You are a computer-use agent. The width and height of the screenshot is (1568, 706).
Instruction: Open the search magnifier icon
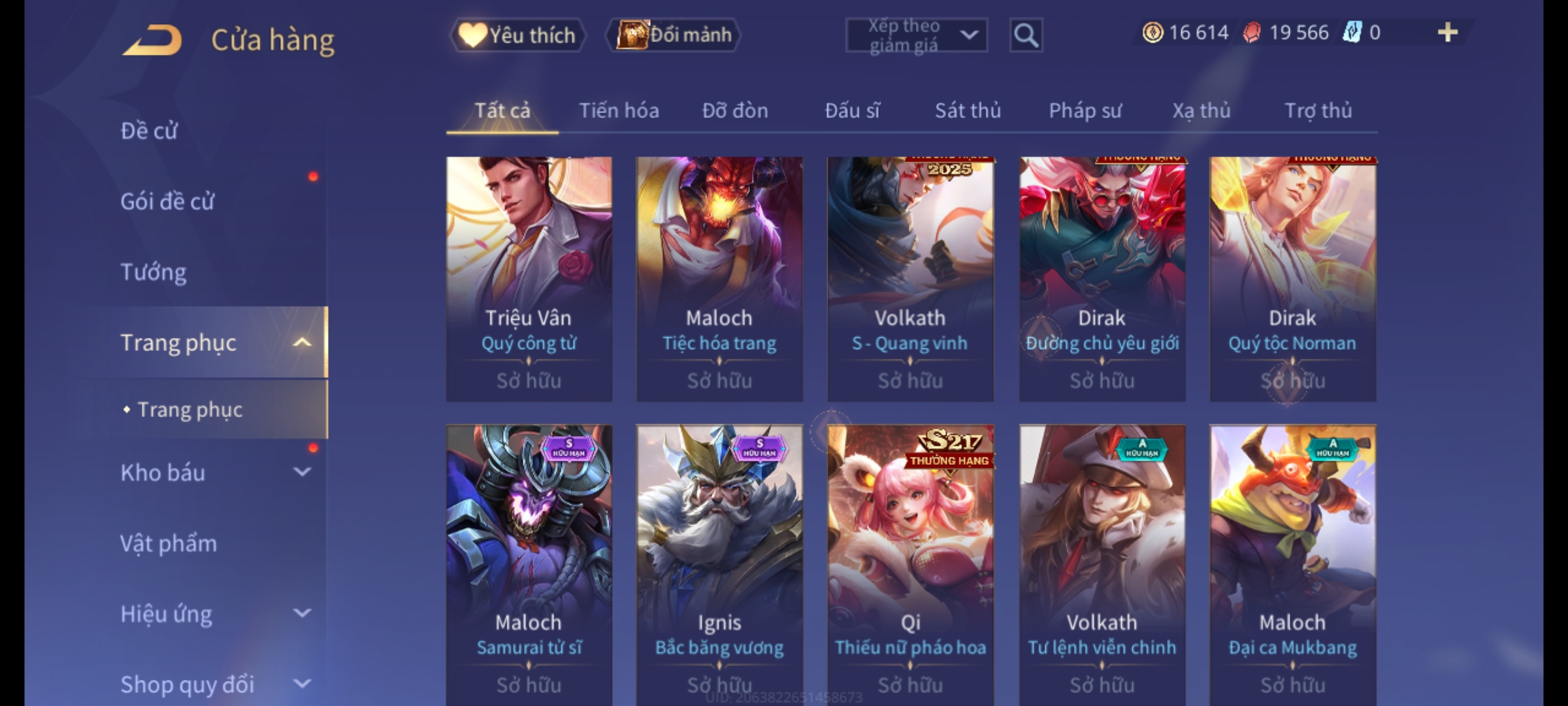(x=1026, y=35)
